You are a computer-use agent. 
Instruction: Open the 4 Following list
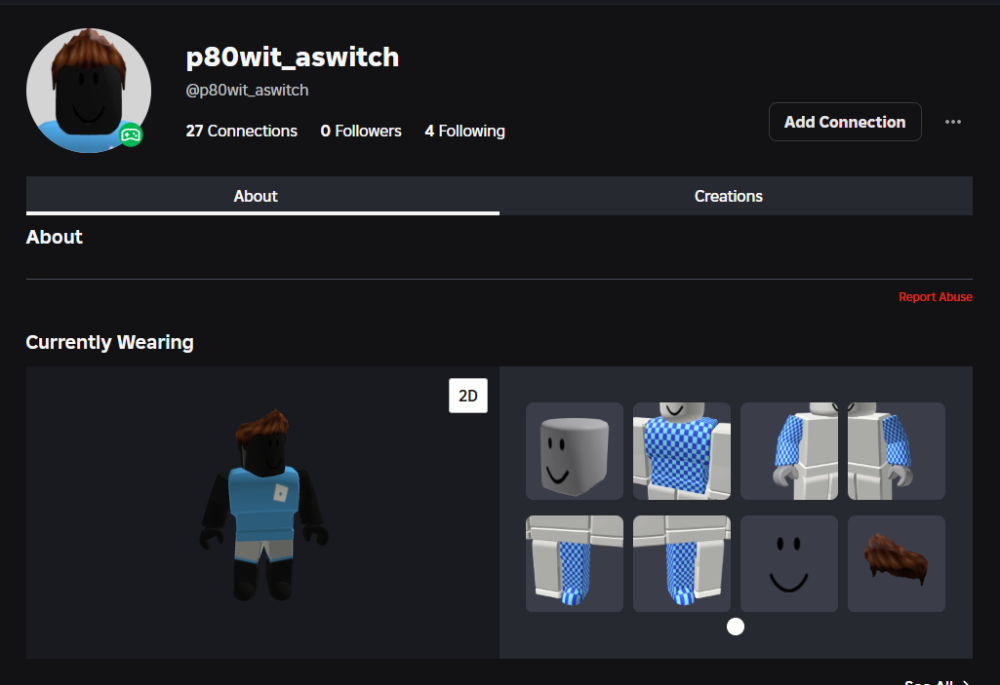pos(465,131)
